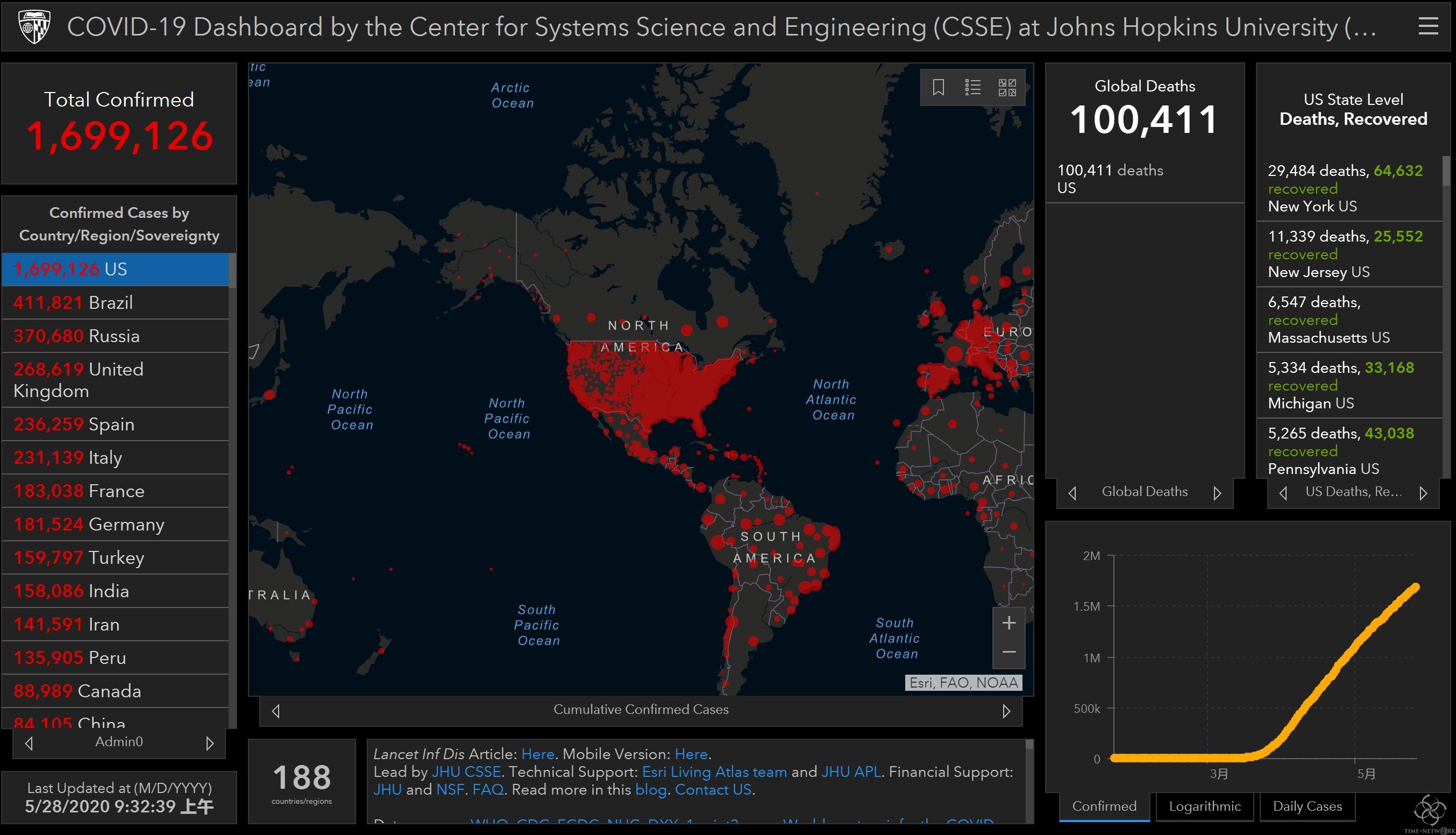Click left arrow beside Cumulative Confirmed Cases
Screen dimensions: 1456x835
click(276, 711)
